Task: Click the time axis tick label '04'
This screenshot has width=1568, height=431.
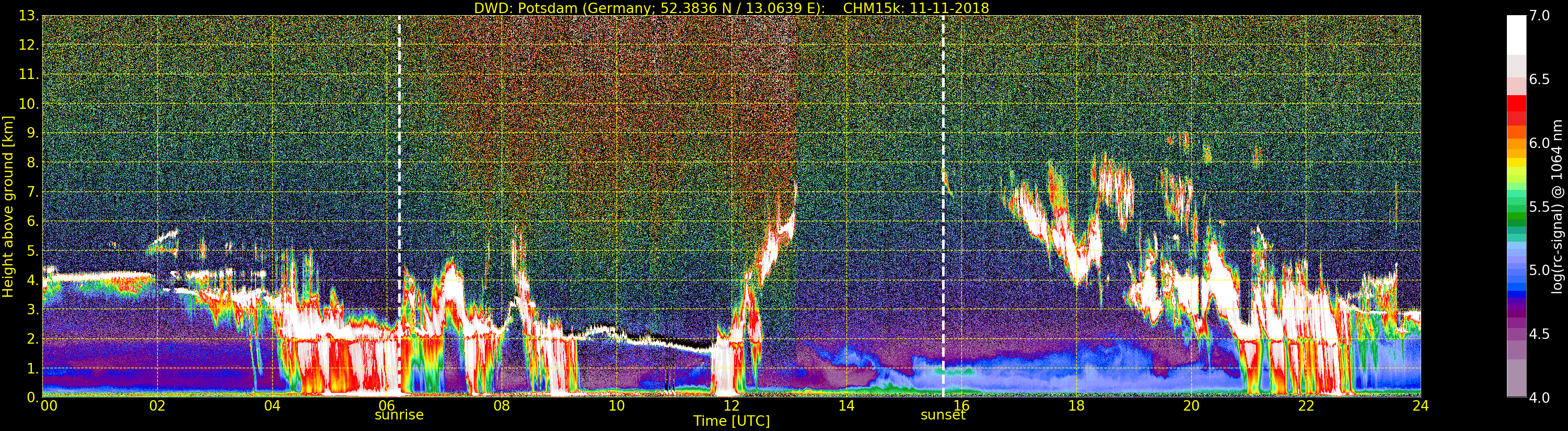Action: click(272, 405)
